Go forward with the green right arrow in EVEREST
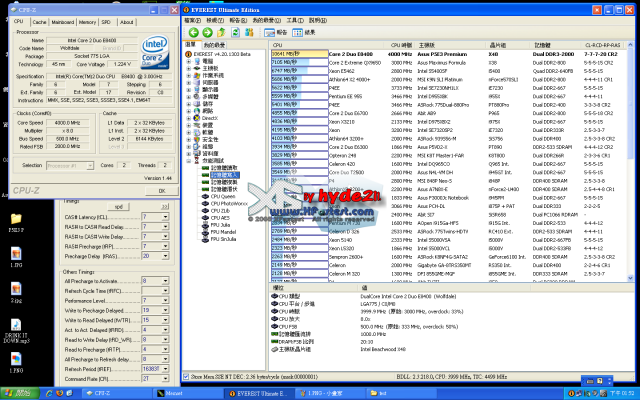Viewport: 640px width, 400px height. point(207,32)
